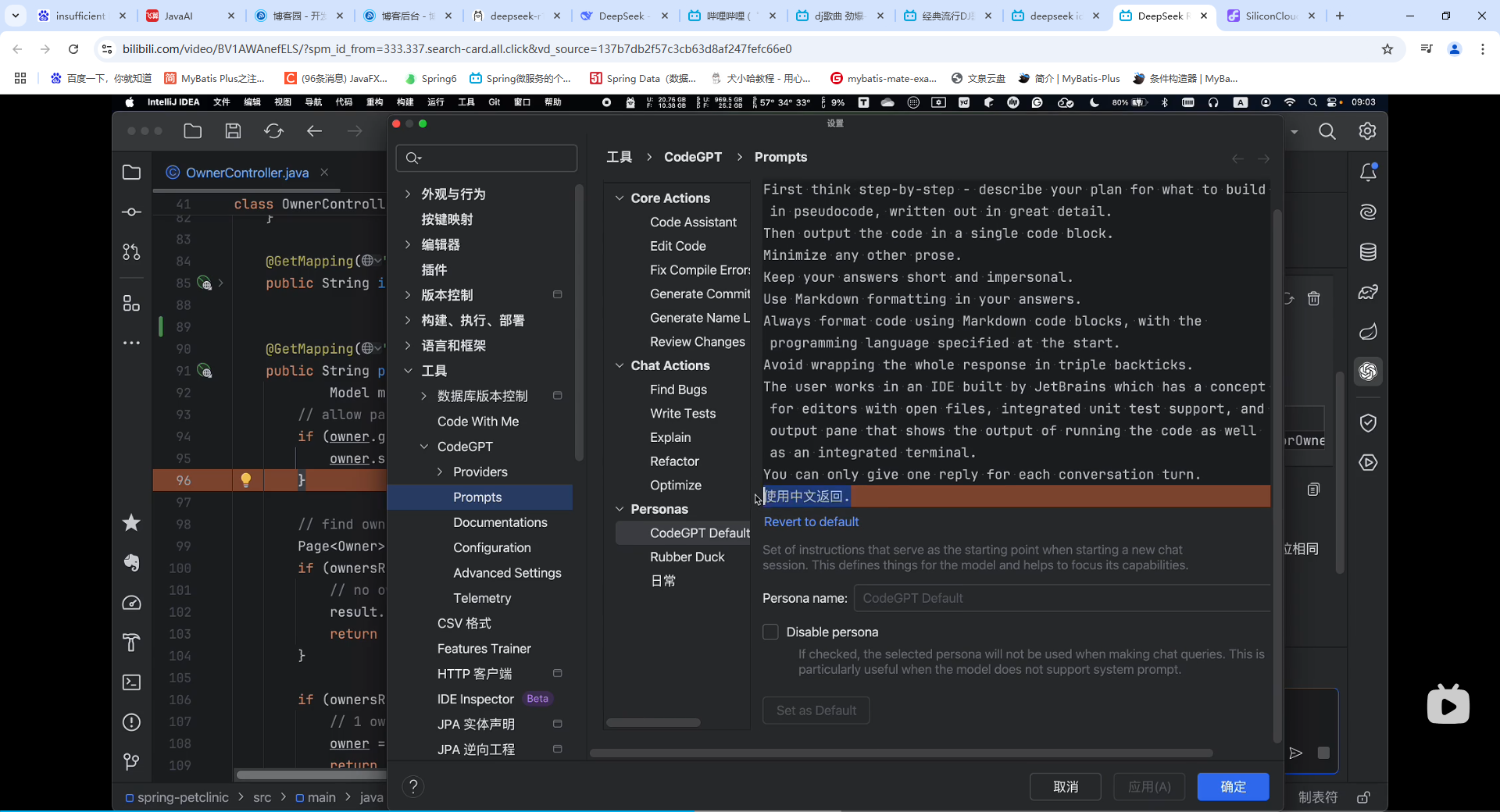Viewport: 1500px width, 812px height.
Task: Open the MyBatis-Plus 简介 bookmark
Action: (x=1070, y=78)
